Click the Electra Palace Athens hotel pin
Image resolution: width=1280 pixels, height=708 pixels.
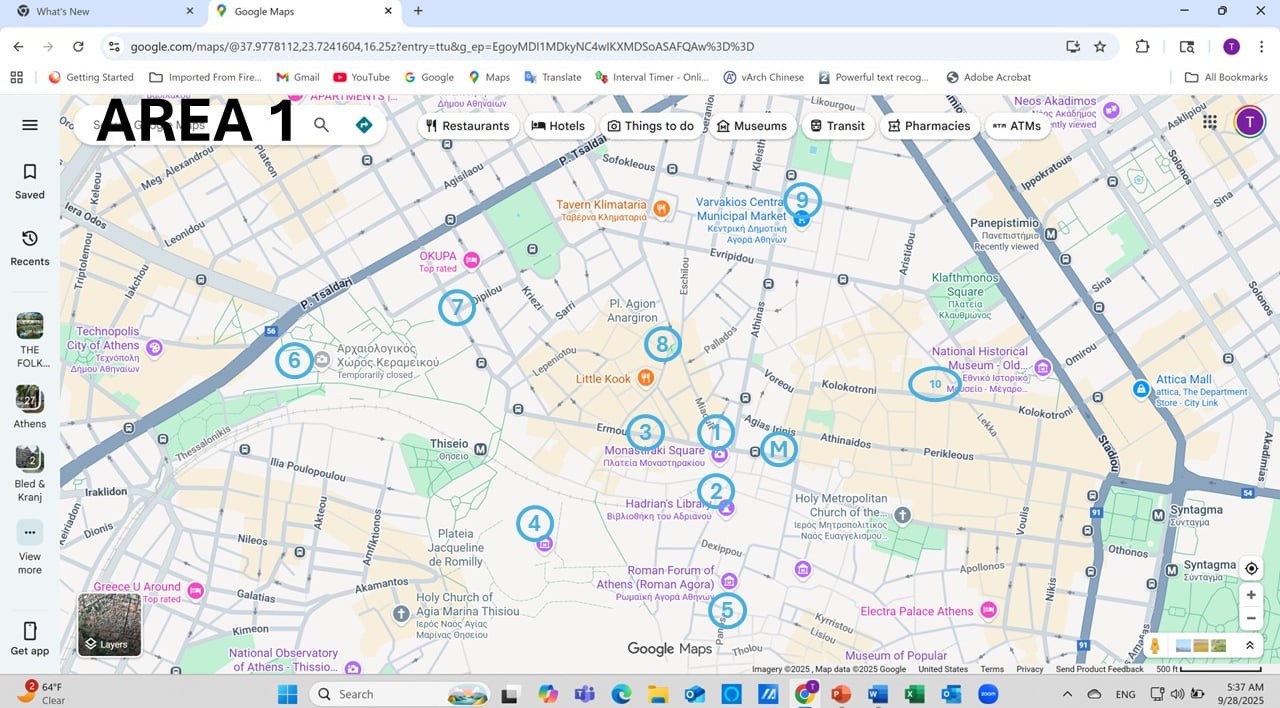click(989, 610)
